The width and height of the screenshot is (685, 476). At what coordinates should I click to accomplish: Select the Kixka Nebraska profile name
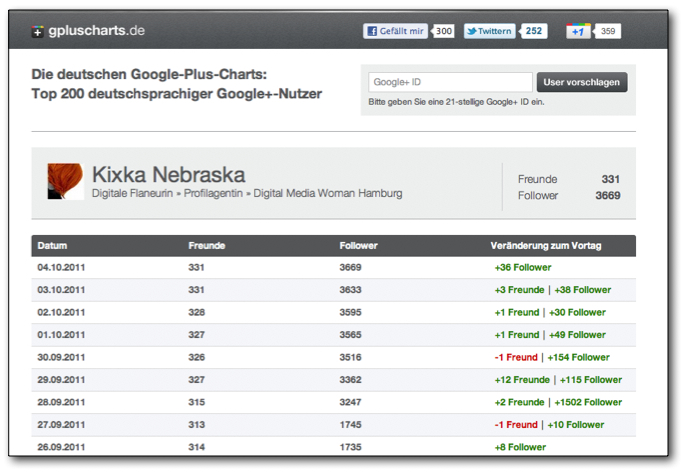[x=168, y=175]
